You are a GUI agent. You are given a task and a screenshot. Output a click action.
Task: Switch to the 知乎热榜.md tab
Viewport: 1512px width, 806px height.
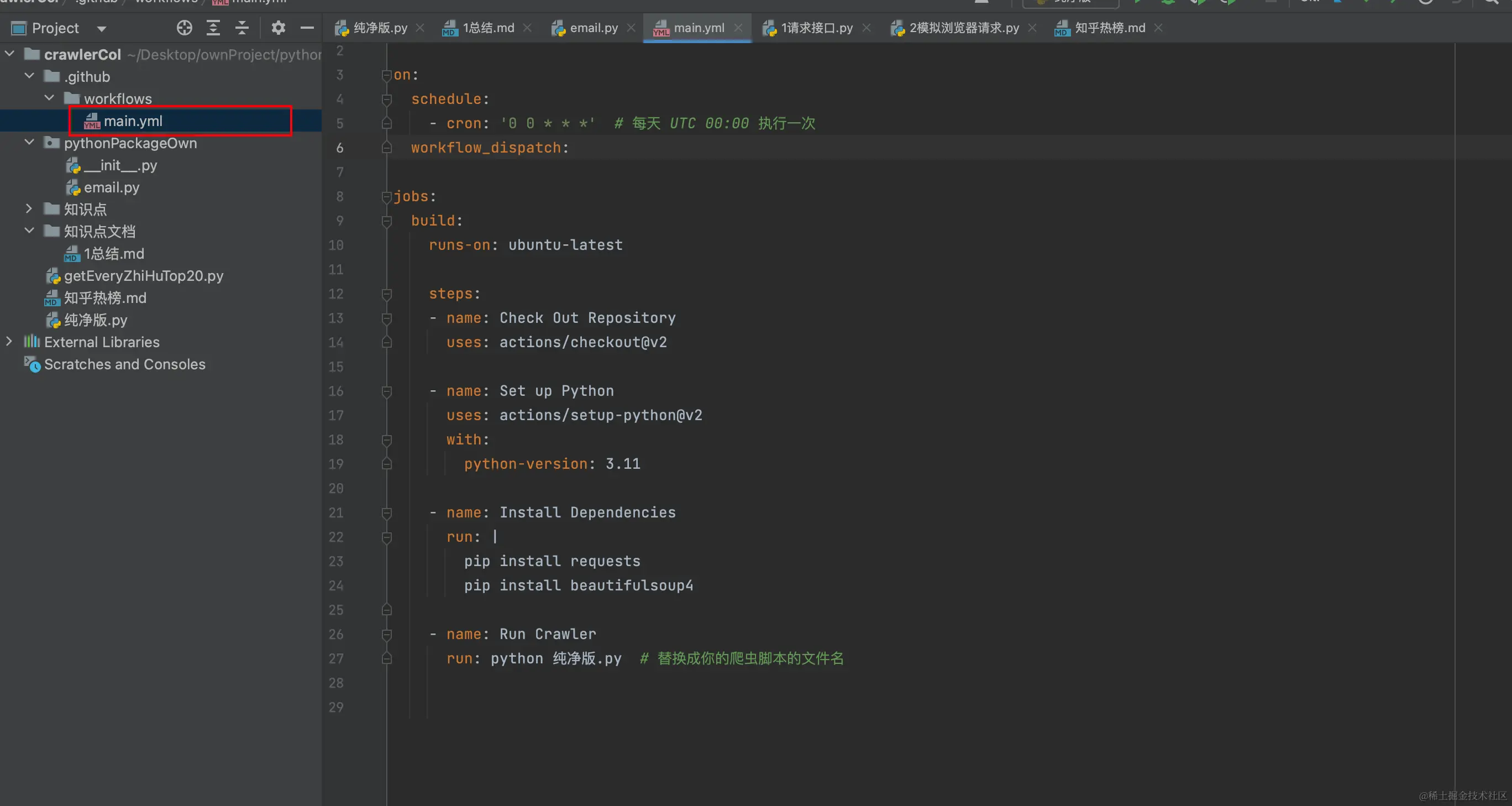[x=1109, y=28]
